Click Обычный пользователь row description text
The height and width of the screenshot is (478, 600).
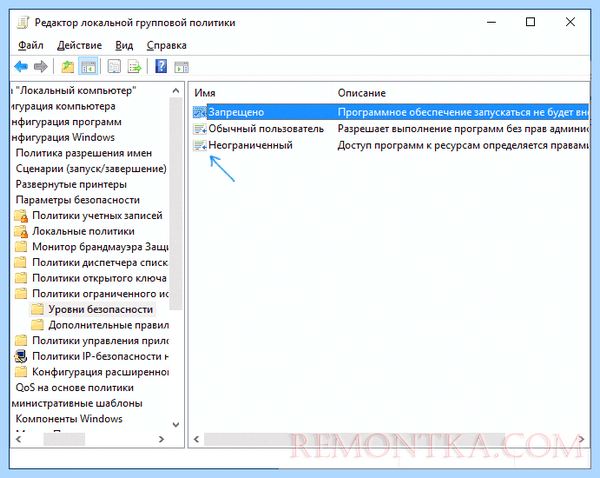tap(463, 129)
